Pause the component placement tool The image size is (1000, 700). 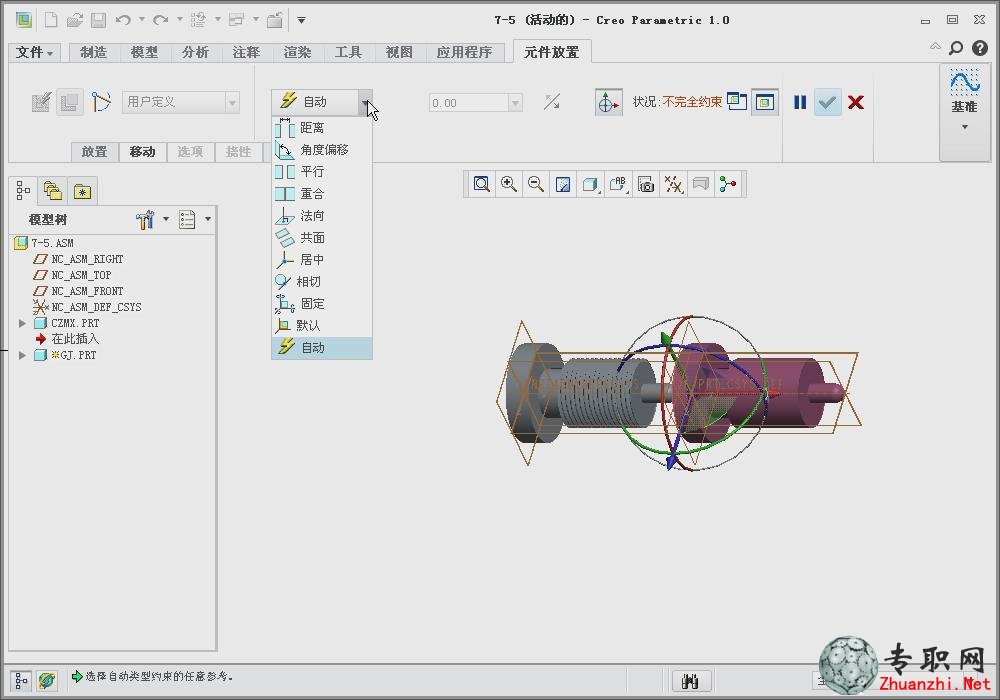[800, 102]
